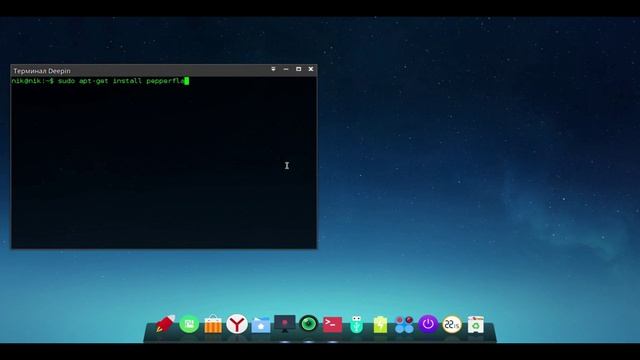Open the recycle trash icon in dock
The image size is (640, 360).
pyautogui.click(x=476, y=324)
